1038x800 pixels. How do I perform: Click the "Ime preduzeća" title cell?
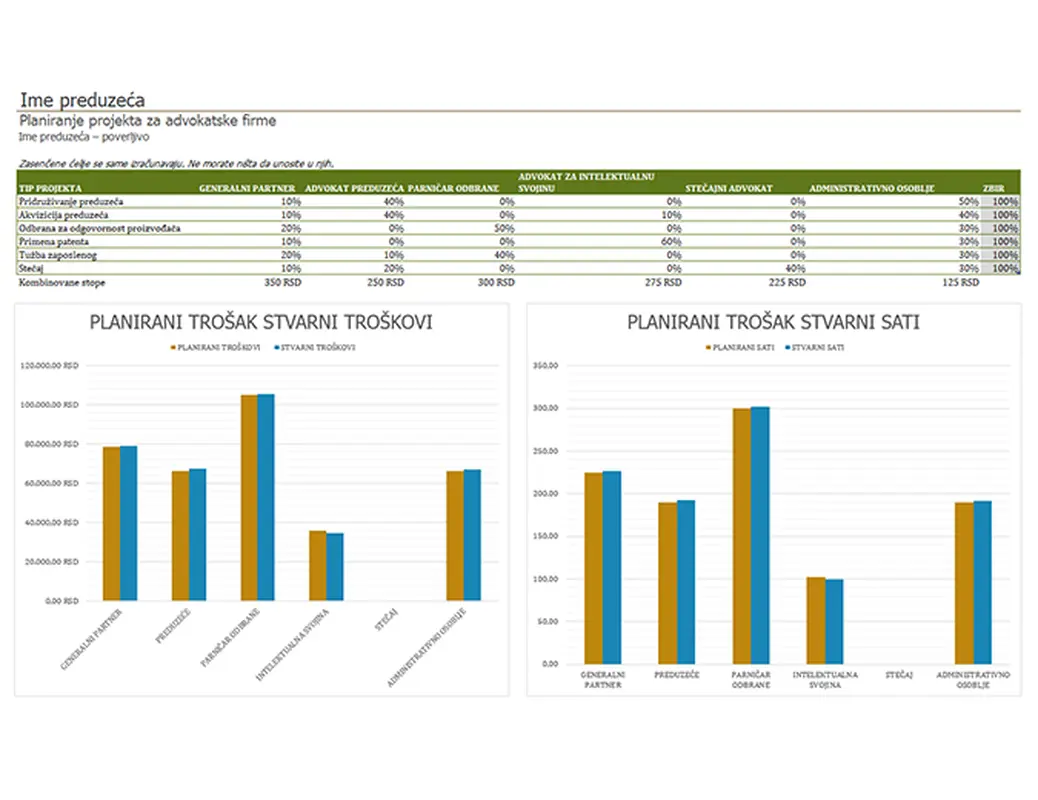82,100
